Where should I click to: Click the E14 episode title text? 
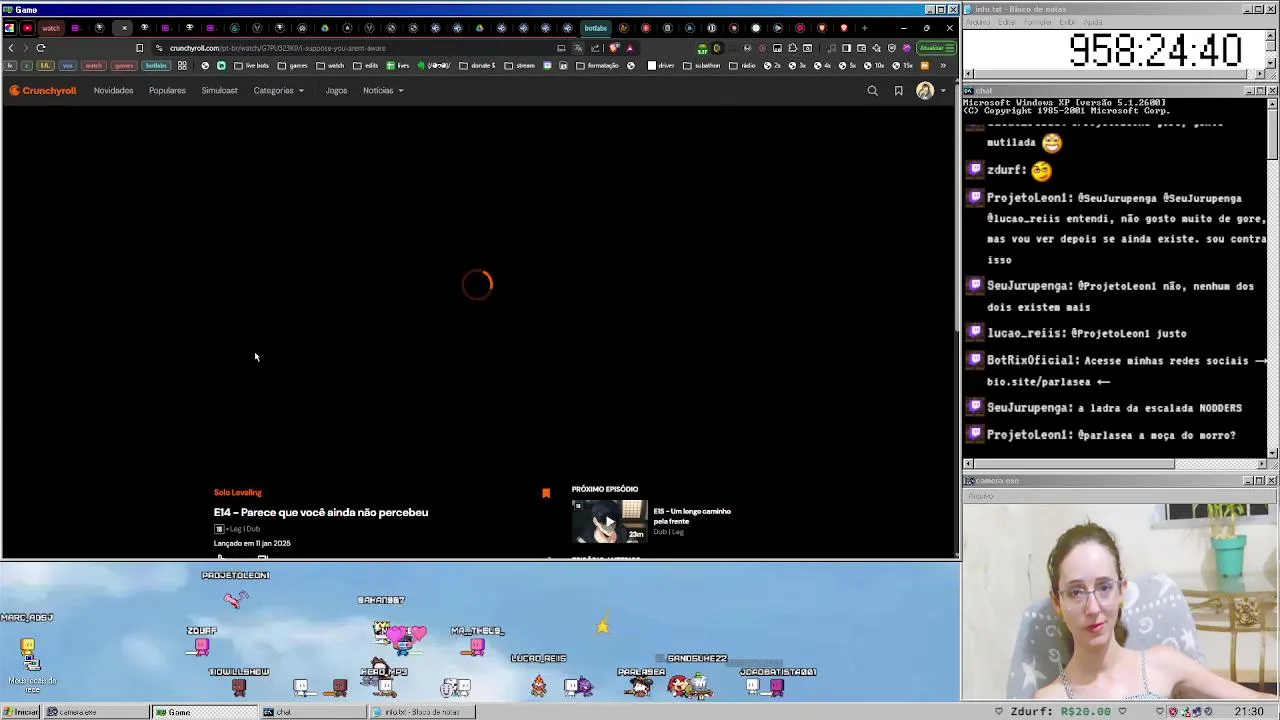321,513
